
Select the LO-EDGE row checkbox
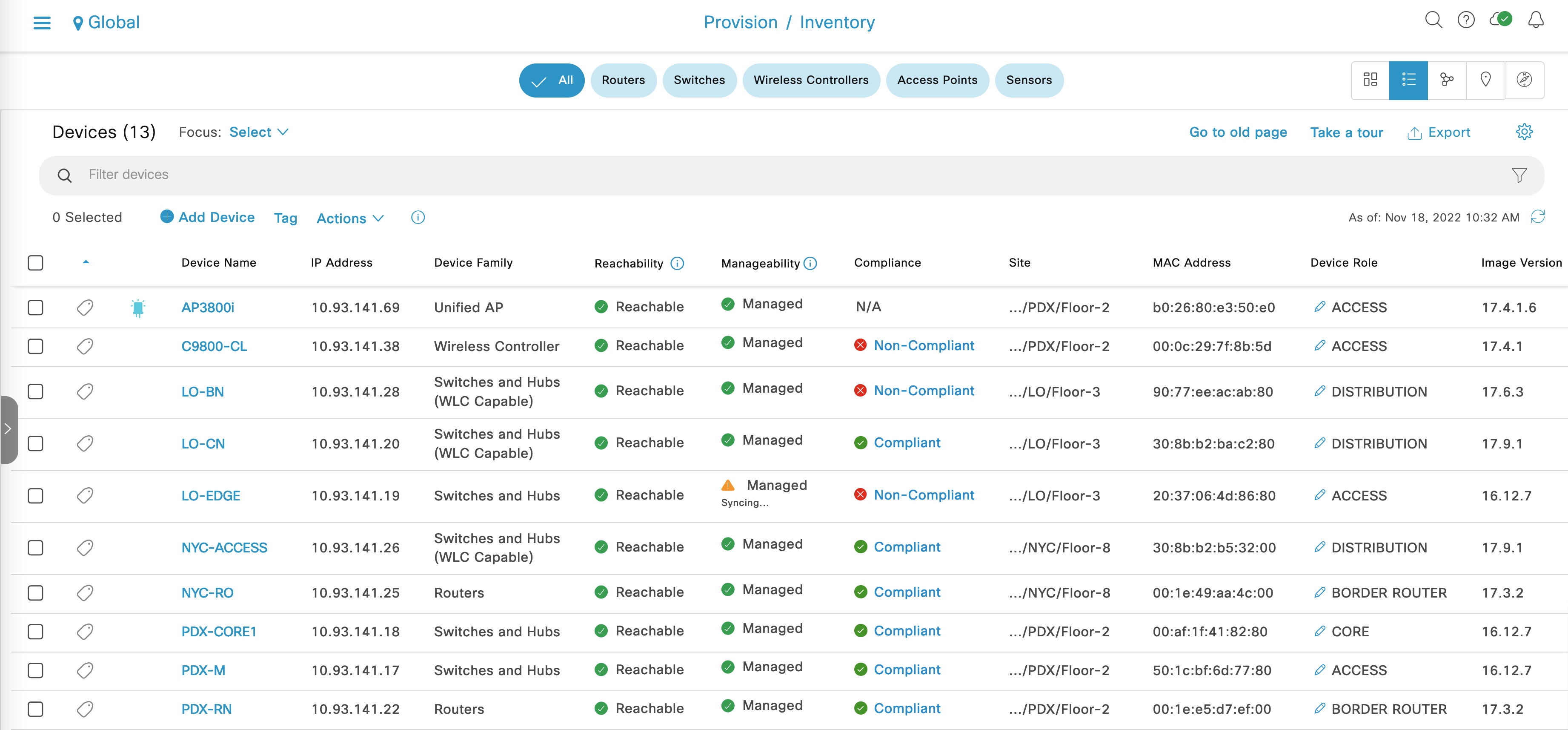(35, 495)
